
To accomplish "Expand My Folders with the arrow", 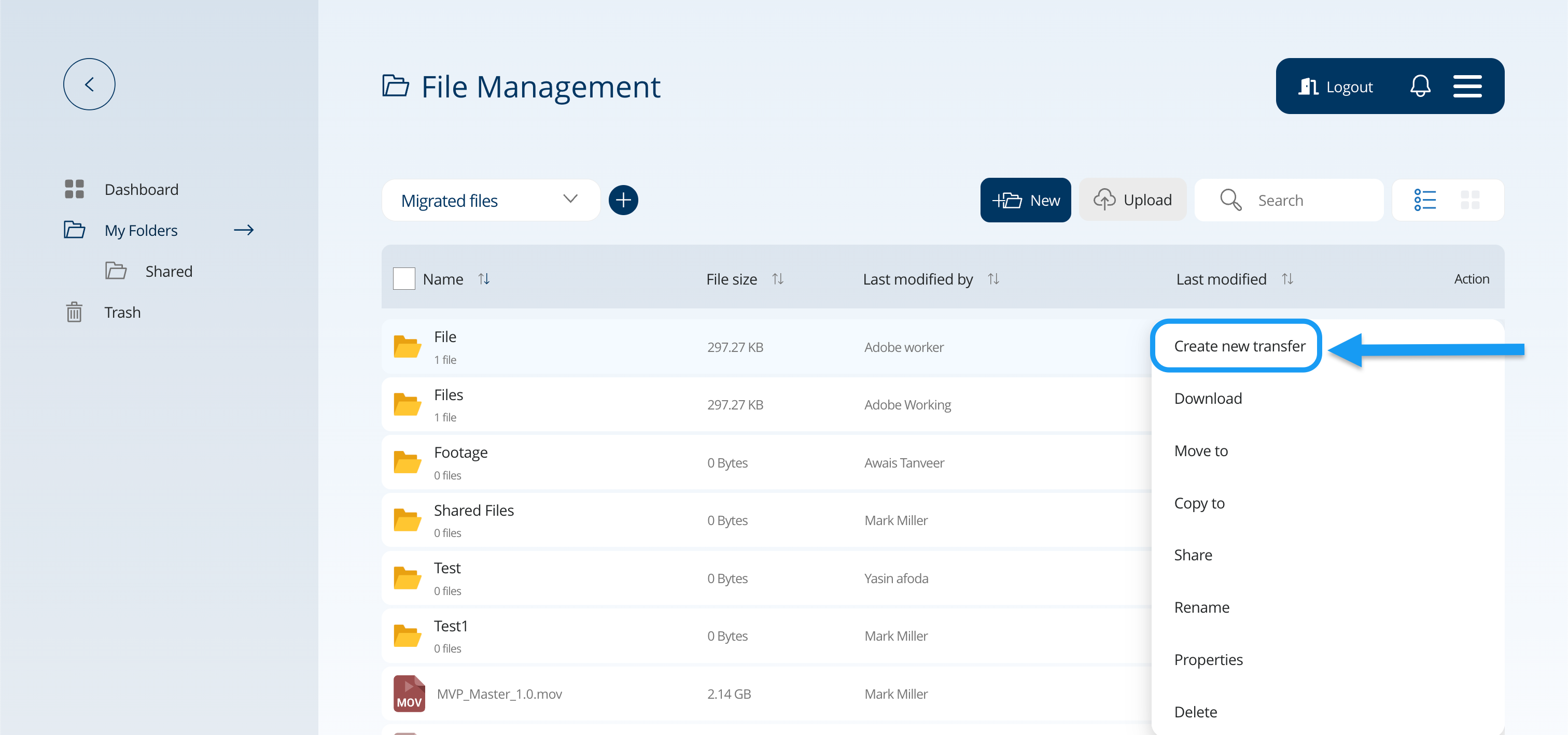I will coord(244,230).
